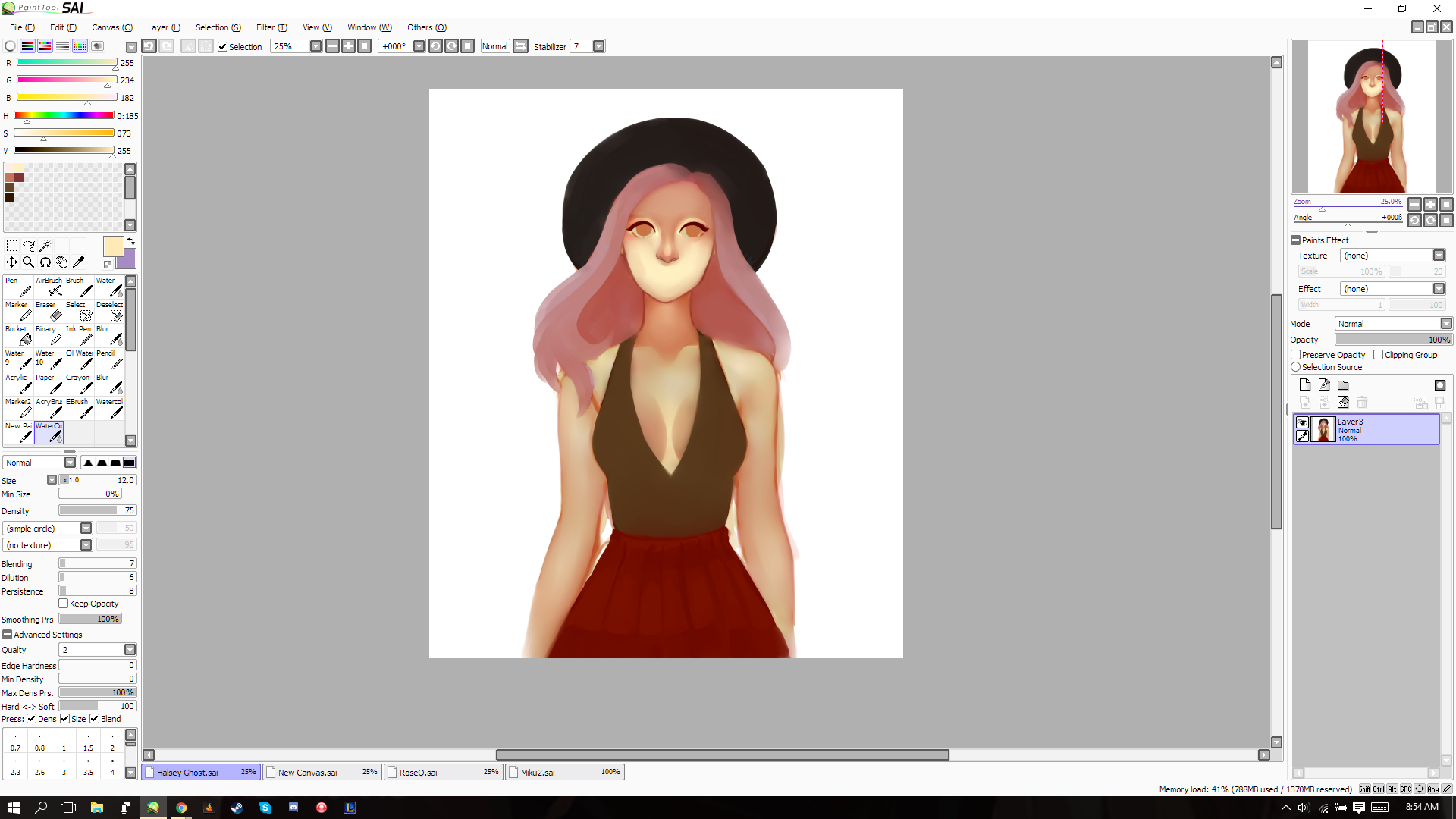1456x819 pixels.
Task: Open the Effect (none) dropdown
Action: tap(1439, 289)
